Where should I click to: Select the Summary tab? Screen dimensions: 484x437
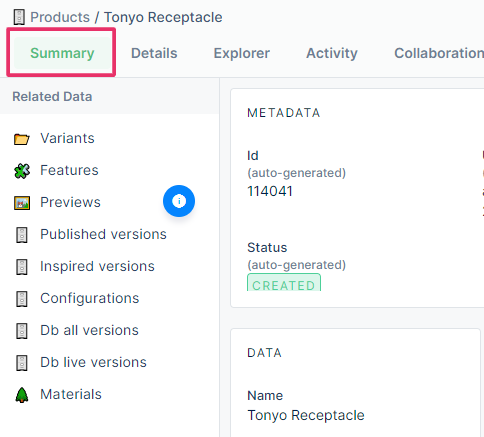coord(62,53)
